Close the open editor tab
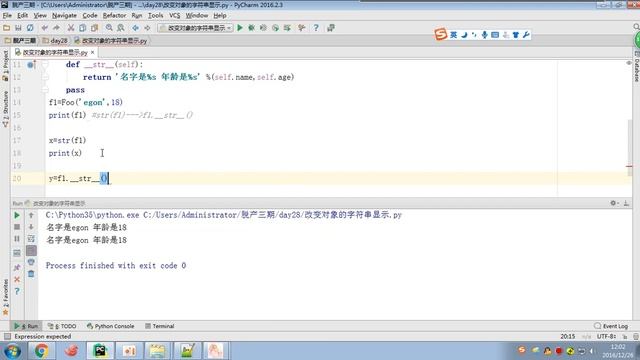 click(x=93, y=53)
